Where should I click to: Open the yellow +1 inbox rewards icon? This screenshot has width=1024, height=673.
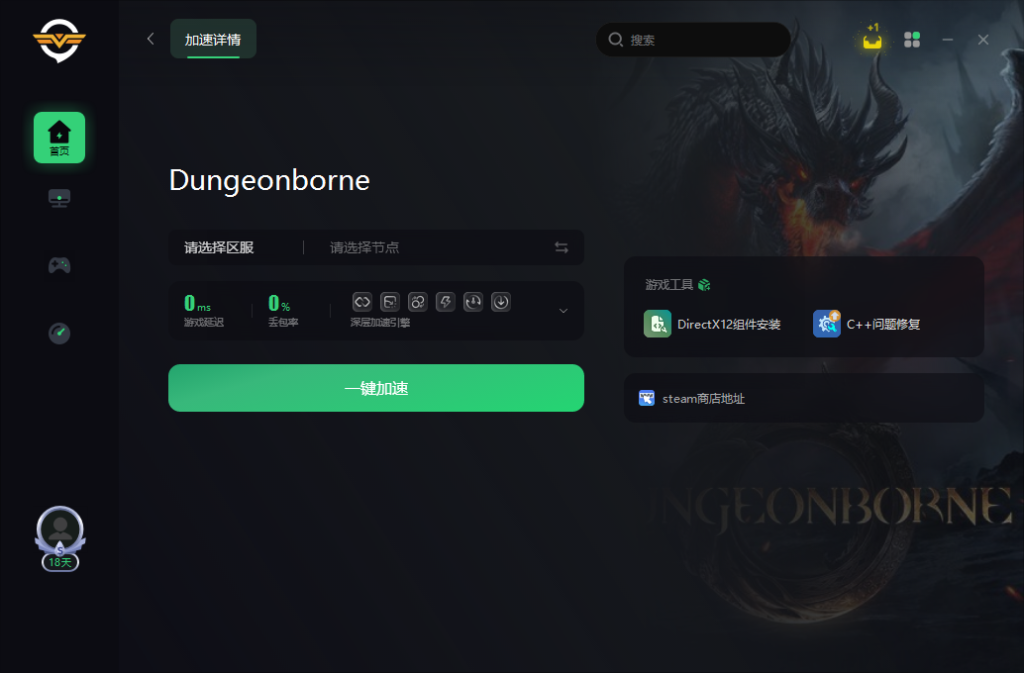click(872, 38)
